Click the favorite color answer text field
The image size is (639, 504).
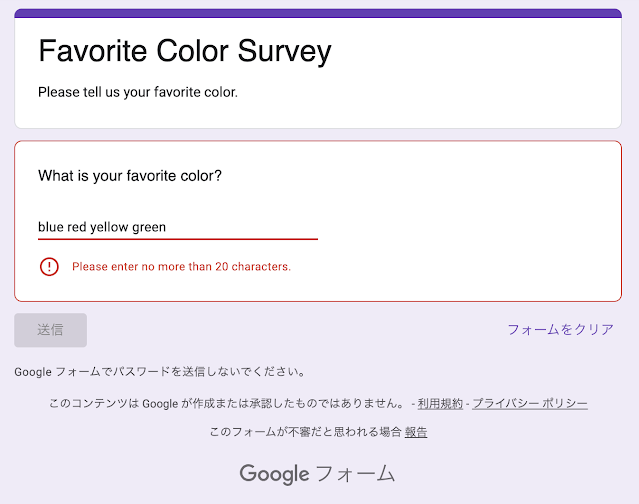click(177, 227)
